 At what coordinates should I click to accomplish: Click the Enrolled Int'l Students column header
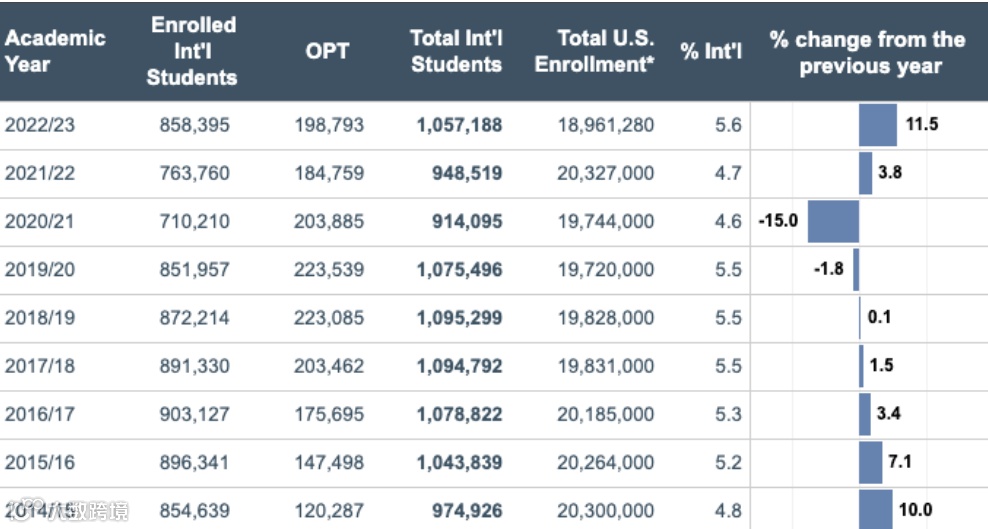(x=193, y=50)
